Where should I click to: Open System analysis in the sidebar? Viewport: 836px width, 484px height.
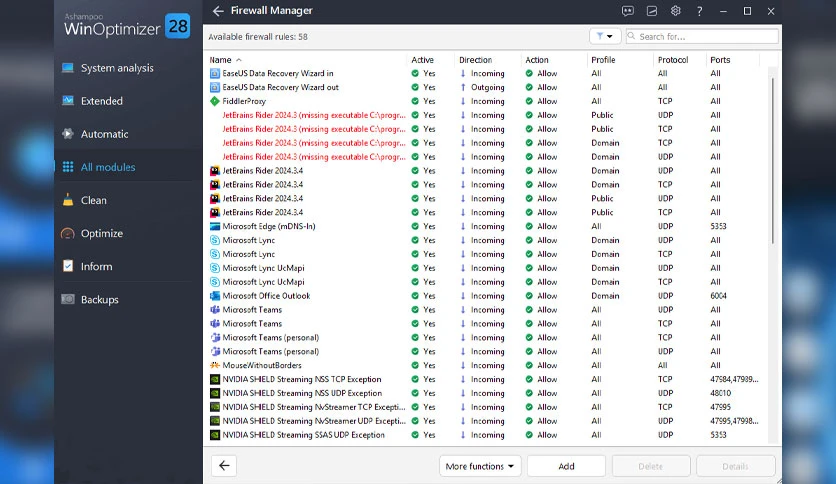(x=117, y=68)
